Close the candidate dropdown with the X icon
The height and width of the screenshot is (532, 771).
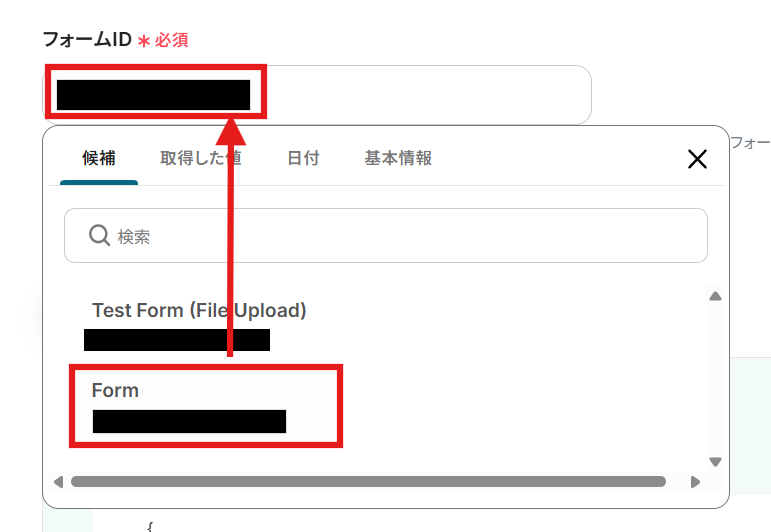[697, 159]
